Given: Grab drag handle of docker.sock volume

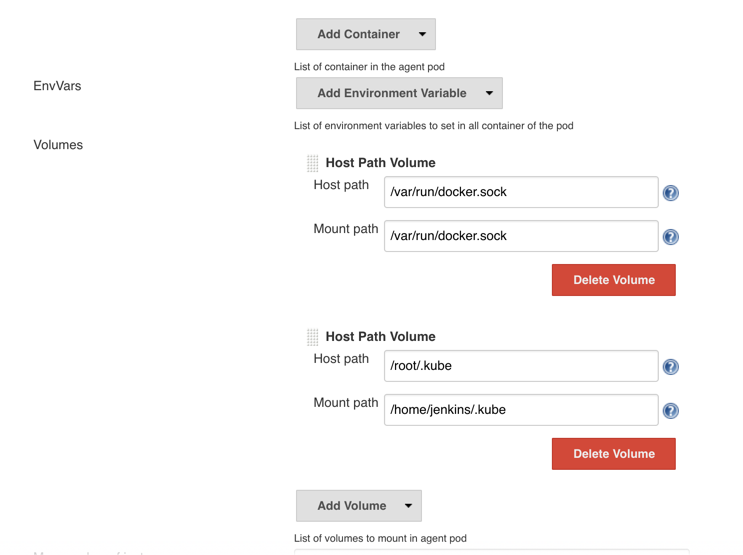Looking at the screenshot, I should (313, 163).
